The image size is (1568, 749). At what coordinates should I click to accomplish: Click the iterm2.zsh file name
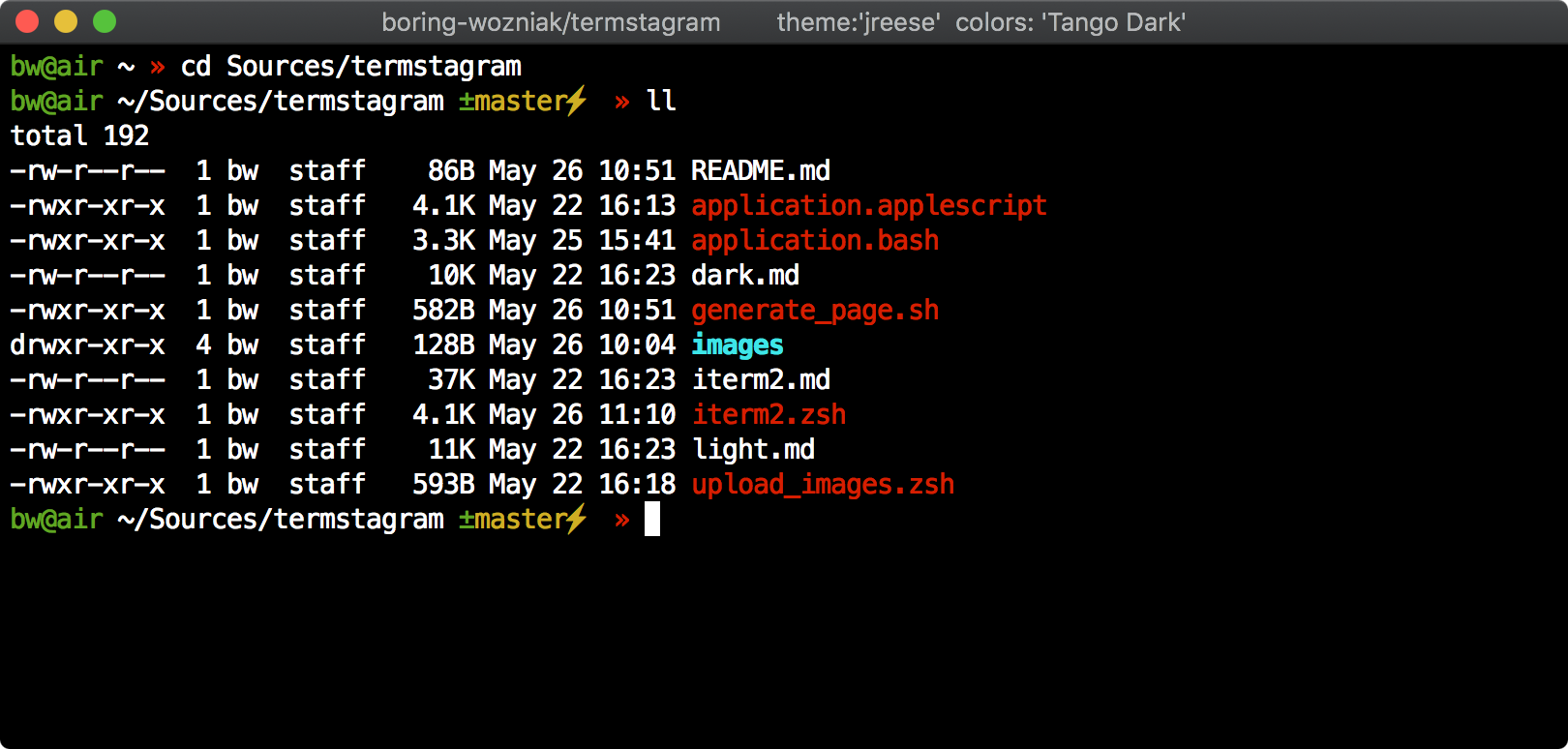[769, 414]
